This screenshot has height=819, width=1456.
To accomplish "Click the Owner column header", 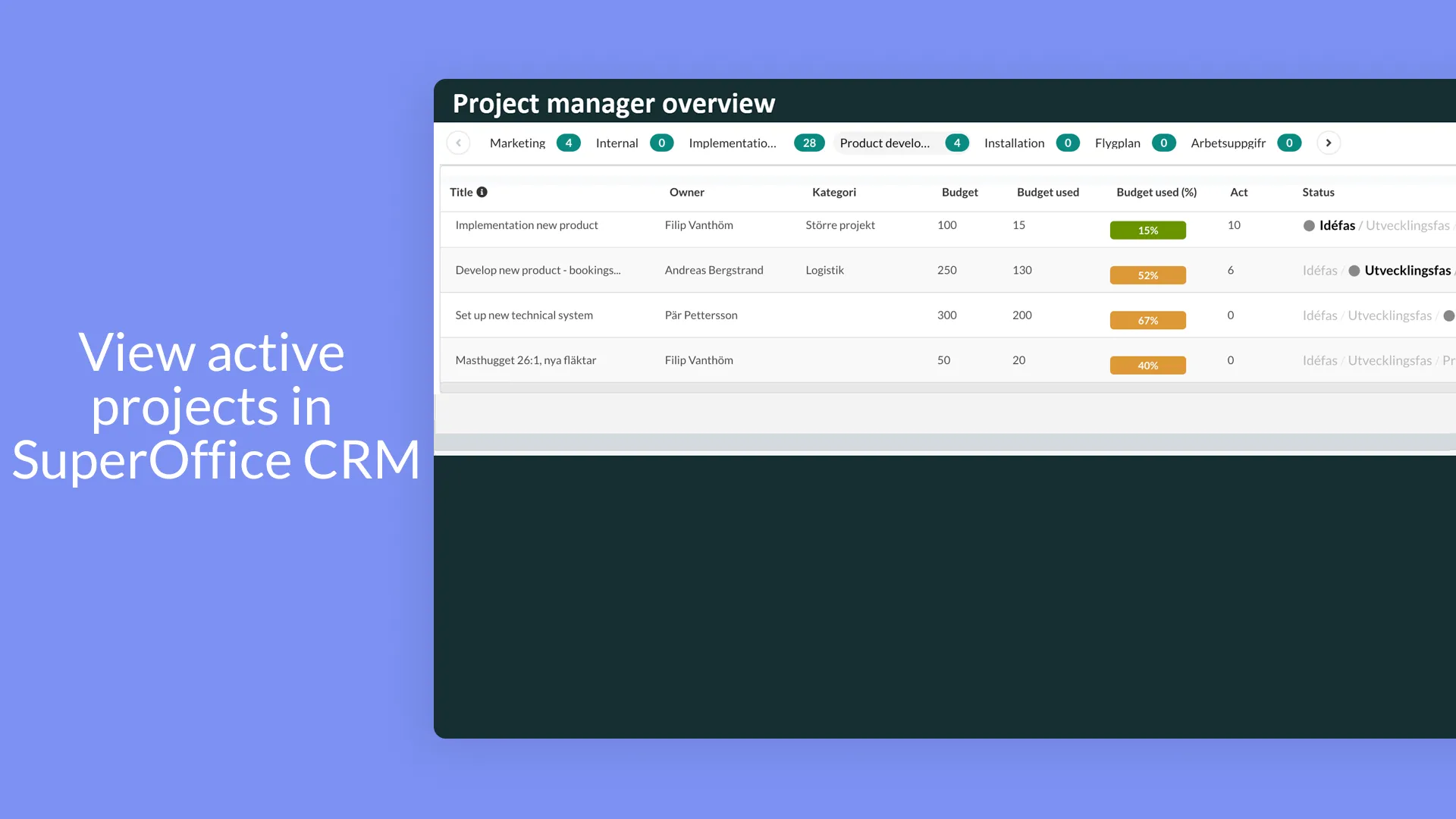I will pos(686,192).
